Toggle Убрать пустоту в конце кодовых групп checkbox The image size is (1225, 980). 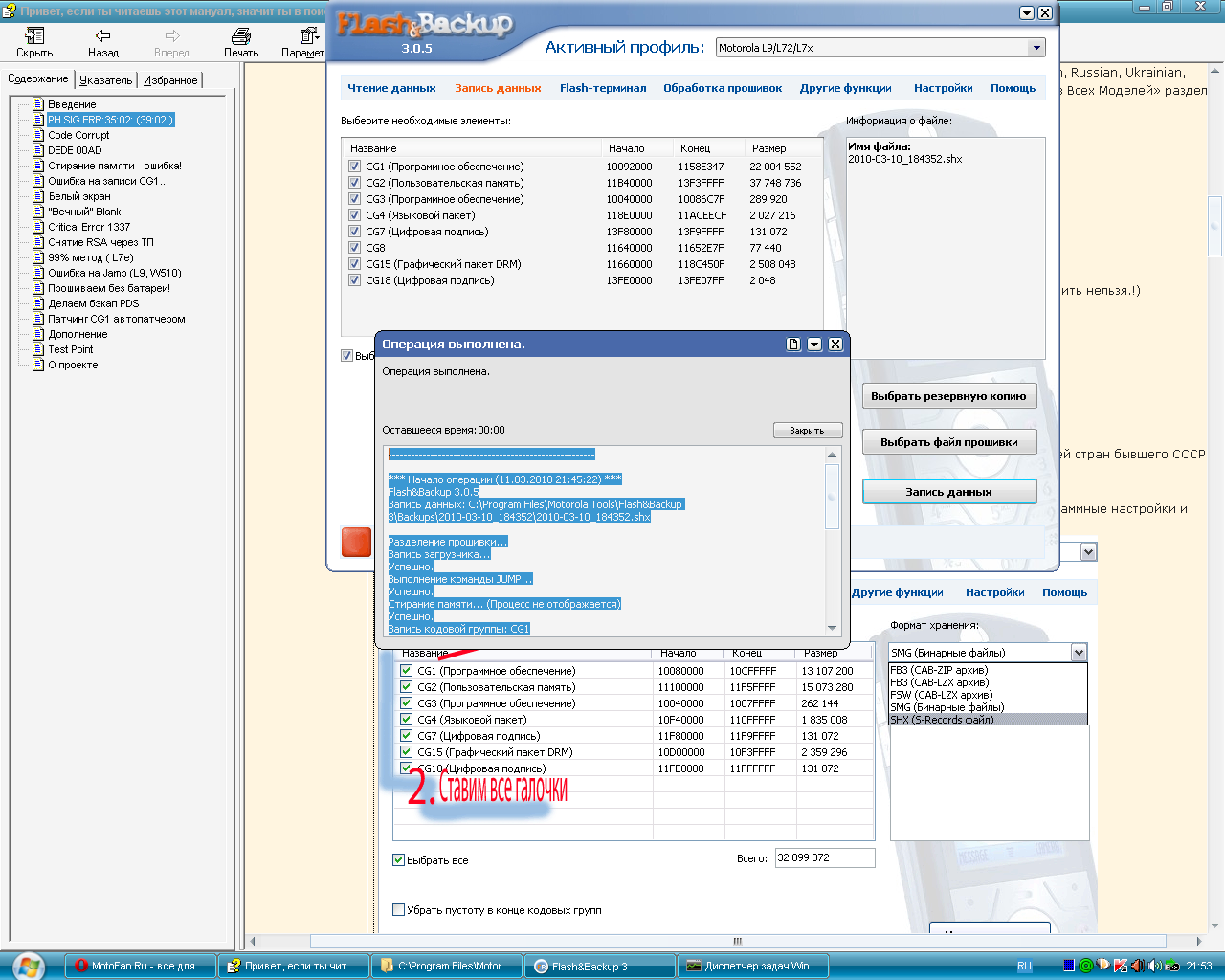(399, 910)
